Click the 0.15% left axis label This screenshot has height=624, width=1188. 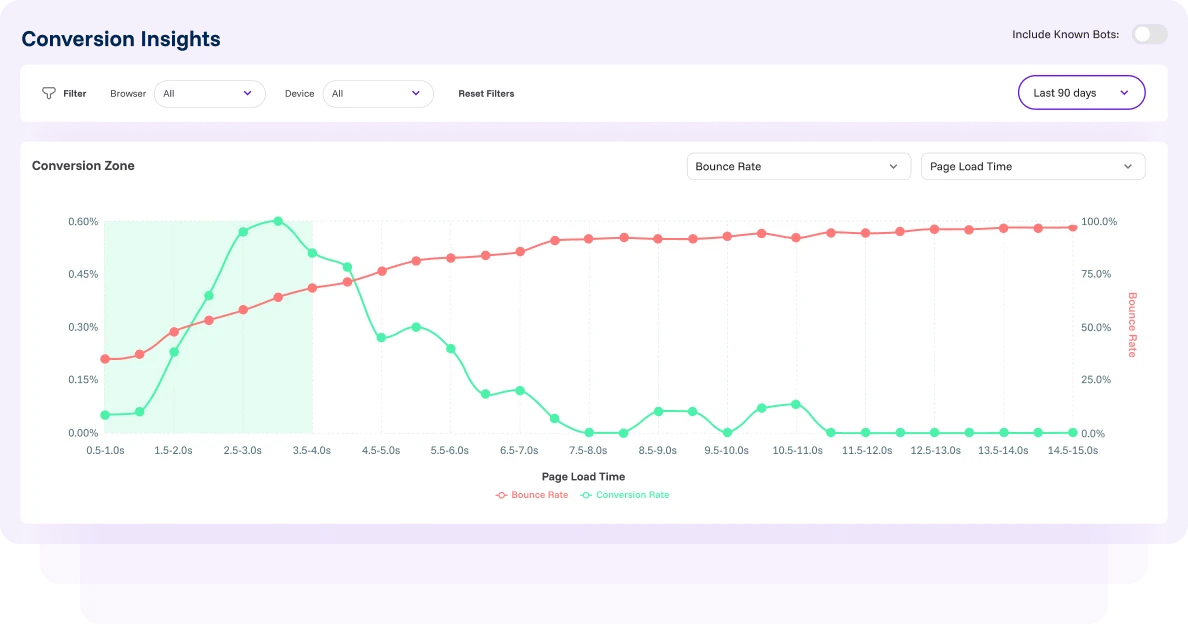[x=83, y=379]
